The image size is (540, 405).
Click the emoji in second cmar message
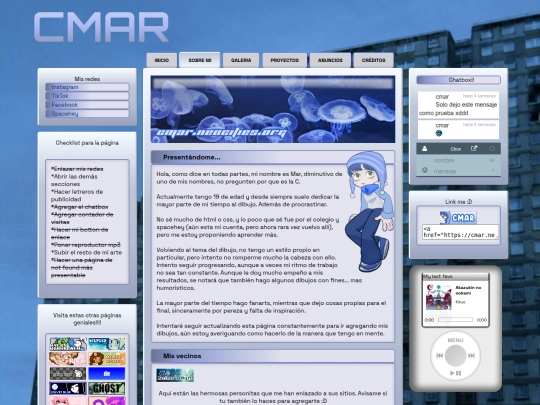coord(439,133)
